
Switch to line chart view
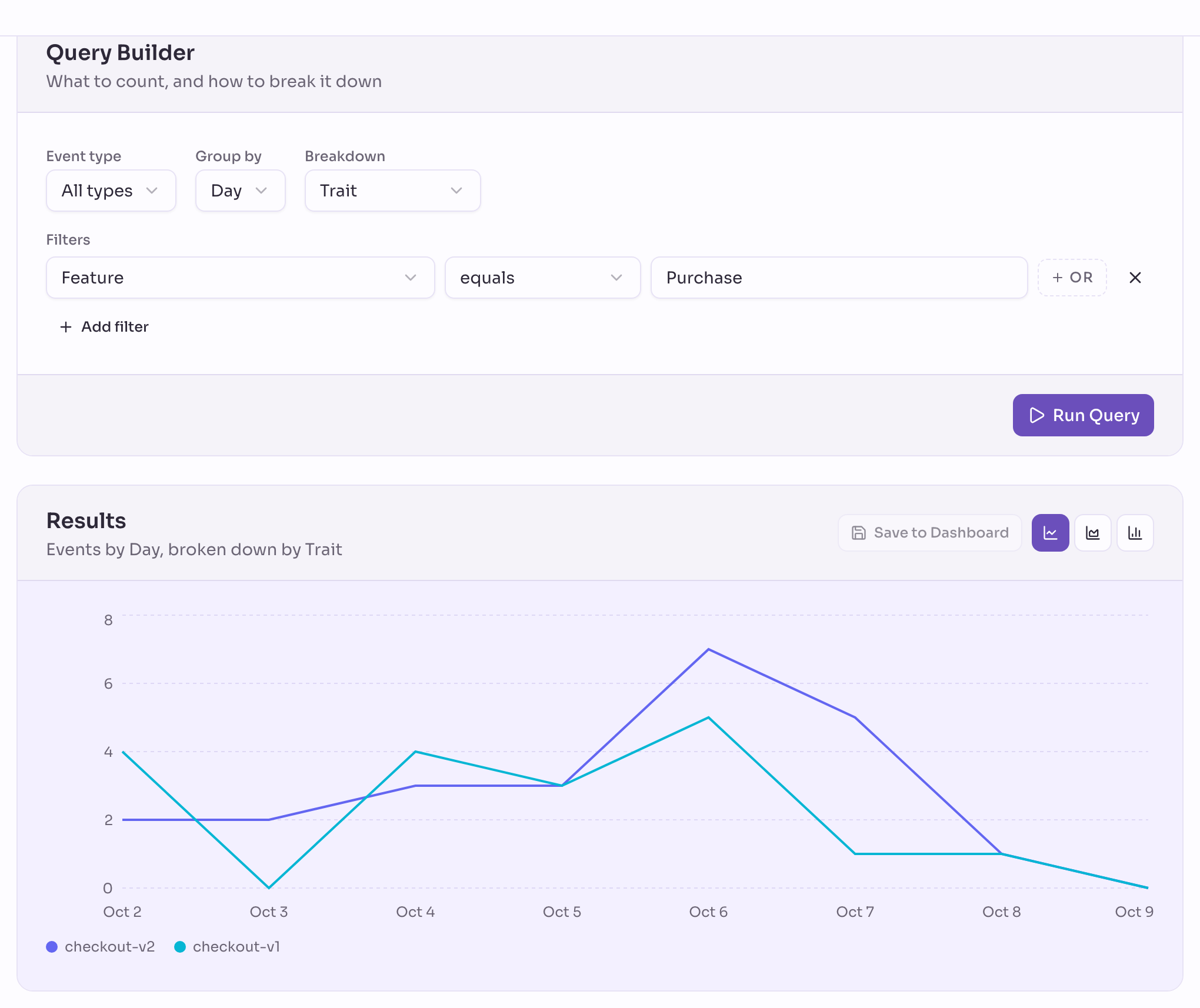point(1050,533)
